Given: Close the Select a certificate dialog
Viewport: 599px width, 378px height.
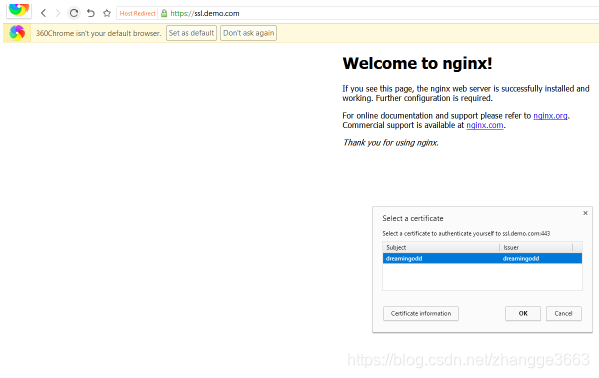Looking at the screenshot, I should click(585, 213).
